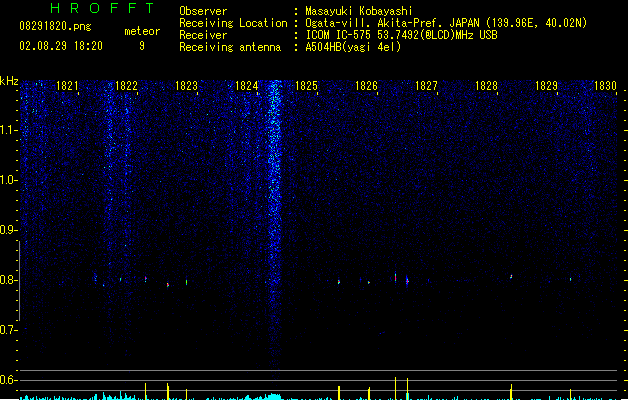
Task: Click the 1829 time marker
Action: pos(546,86)
